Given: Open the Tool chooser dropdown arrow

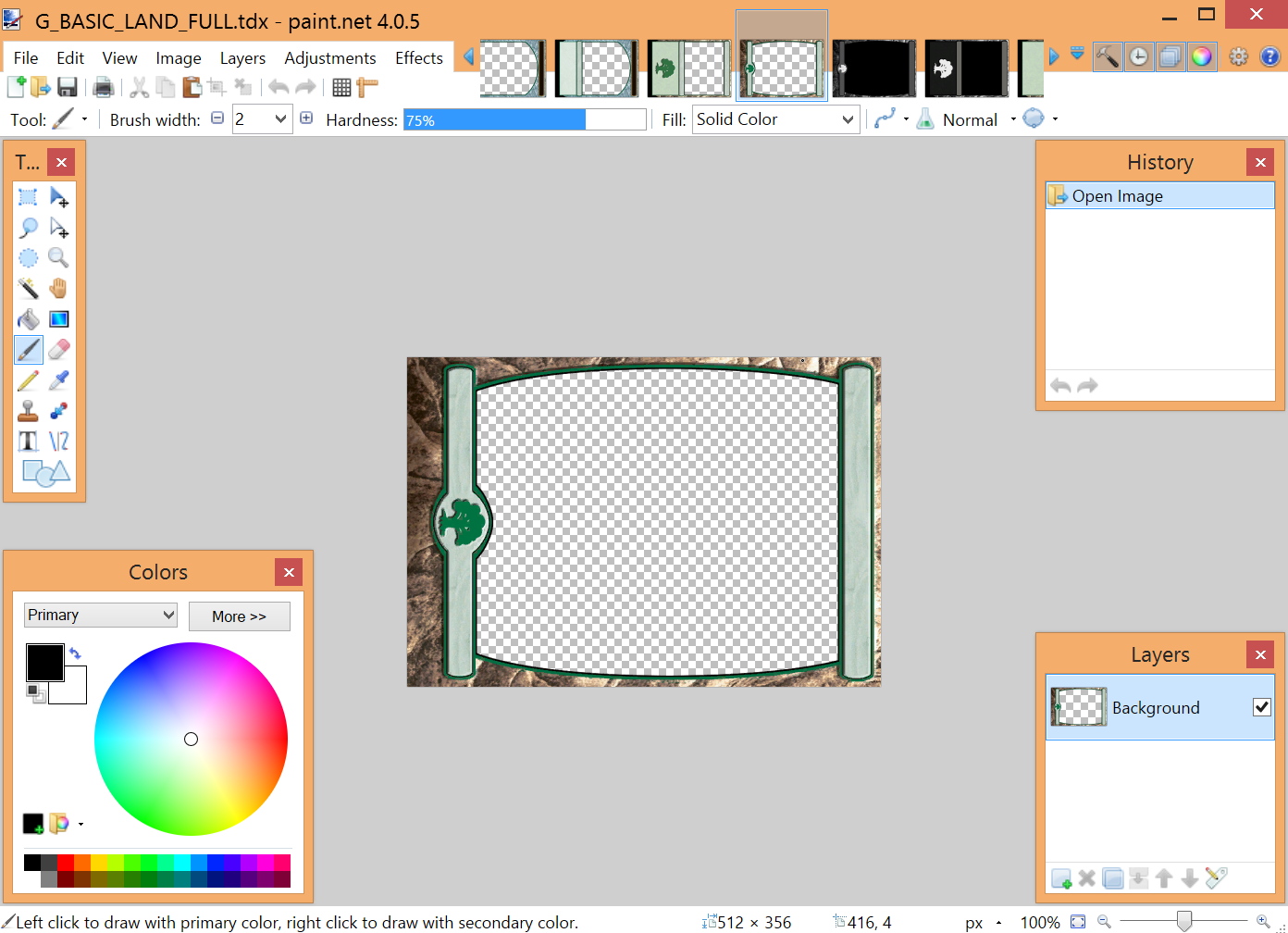Looking at the screenshot, I should coord(84,119).
